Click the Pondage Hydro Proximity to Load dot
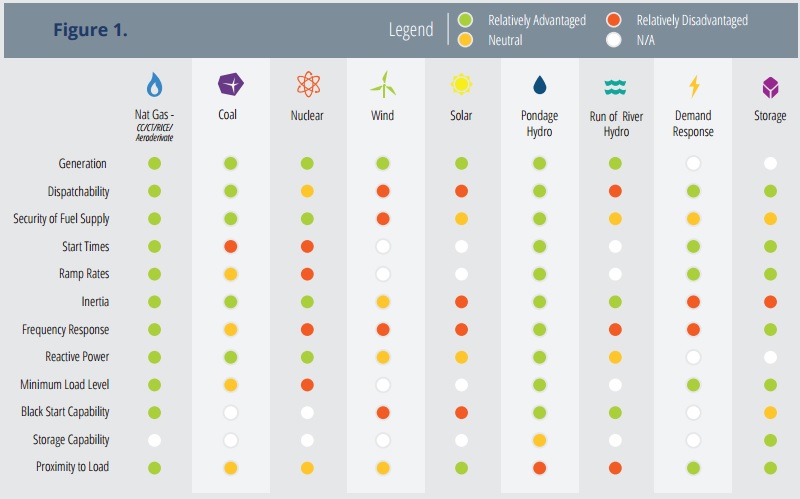The width and height of the screenshot is (800, 499). (x=540, y=467)
